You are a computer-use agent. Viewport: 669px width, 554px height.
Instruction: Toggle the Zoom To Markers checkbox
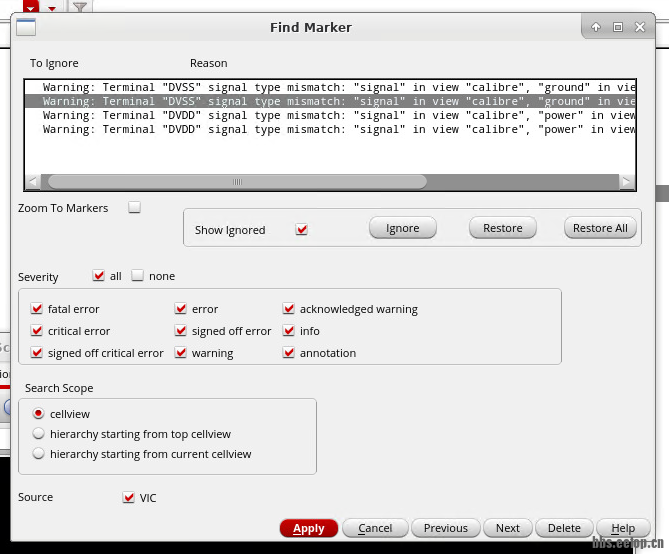point(134,207)
